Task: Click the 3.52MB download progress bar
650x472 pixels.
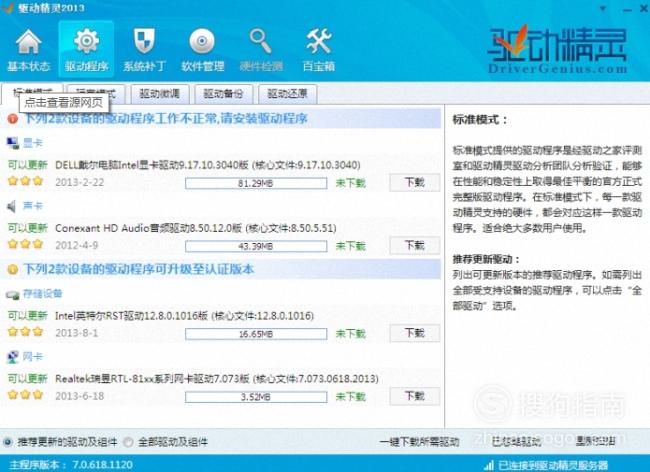Action: click(x=256, y=397)
